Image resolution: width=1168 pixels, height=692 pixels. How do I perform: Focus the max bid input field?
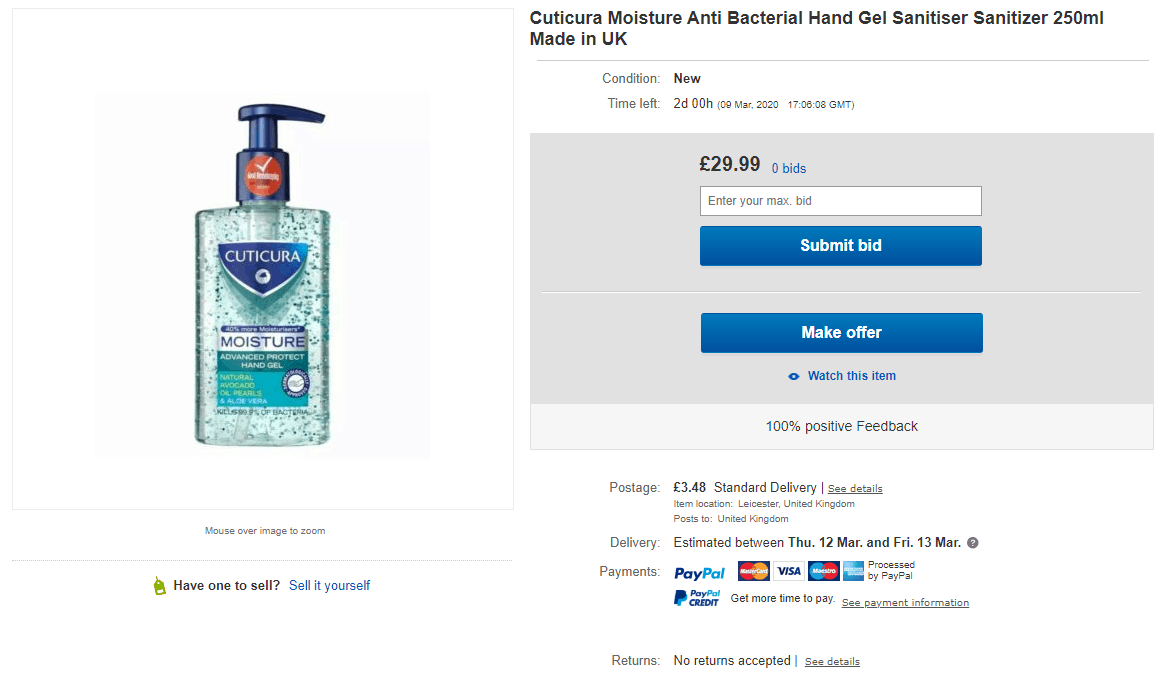pyautogui.click(x=840, y=201)
